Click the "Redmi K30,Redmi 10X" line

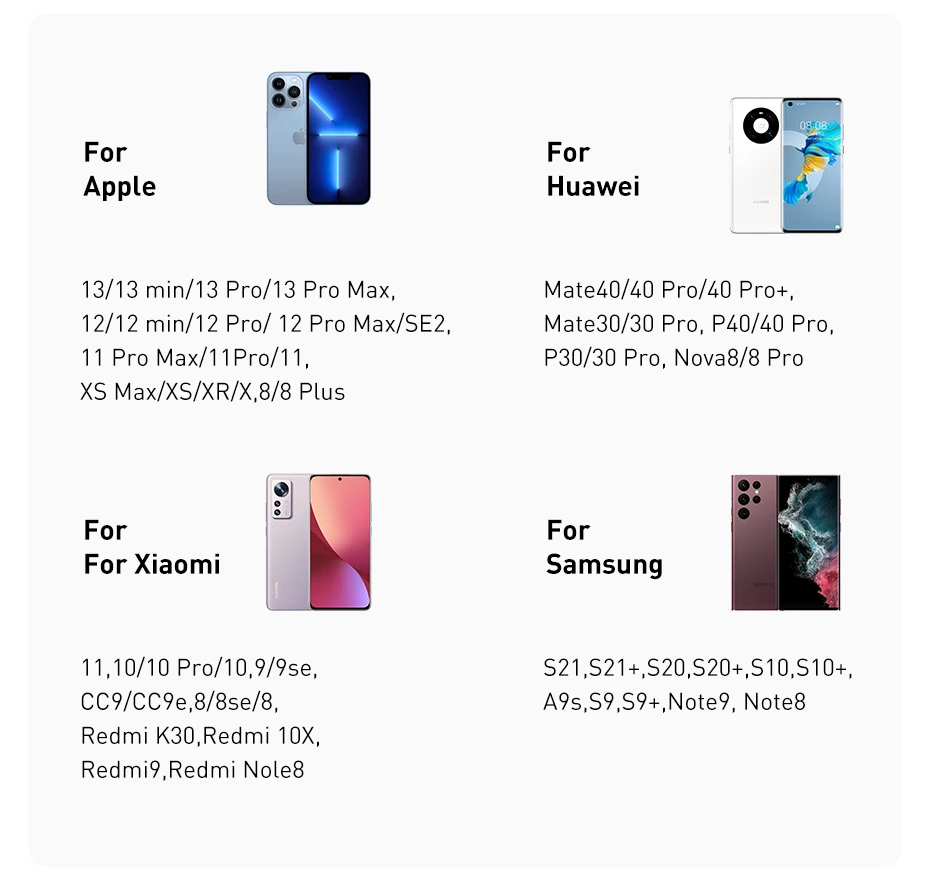[x=200, y=736]
